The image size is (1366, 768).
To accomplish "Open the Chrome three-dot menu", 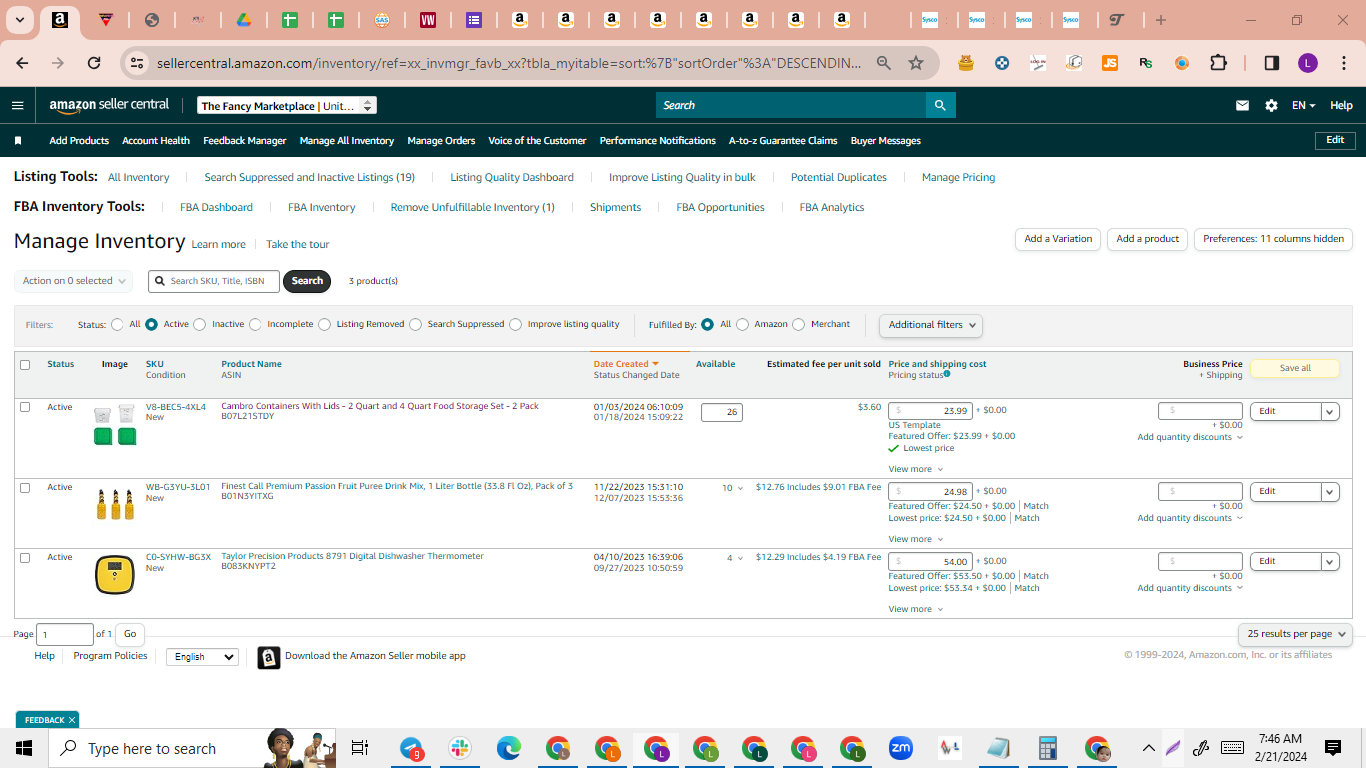I will click(x=1343, y=63).
